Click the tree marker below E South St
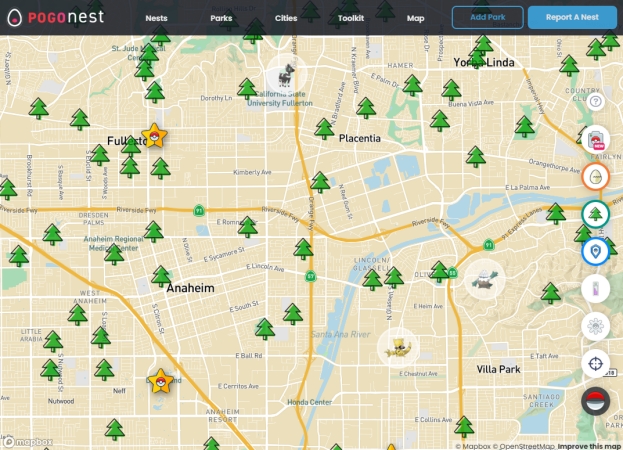Screen dimensions: 623x450 tap(265, 329)
